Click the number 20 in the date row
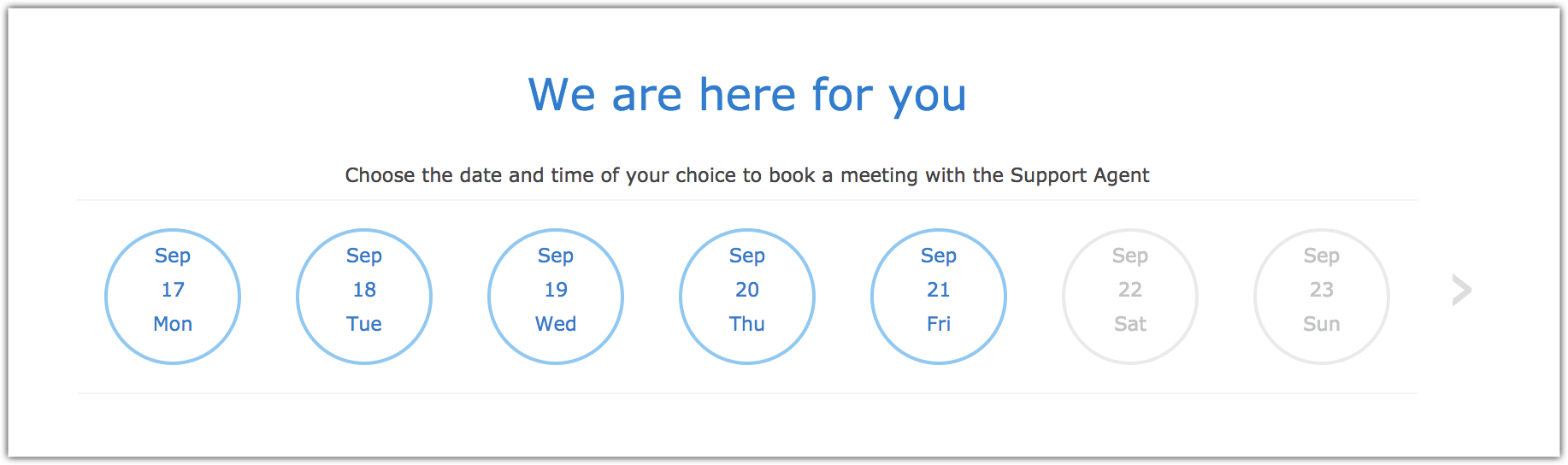Screen dimensions: 1568x465 [x=747, y=290]
